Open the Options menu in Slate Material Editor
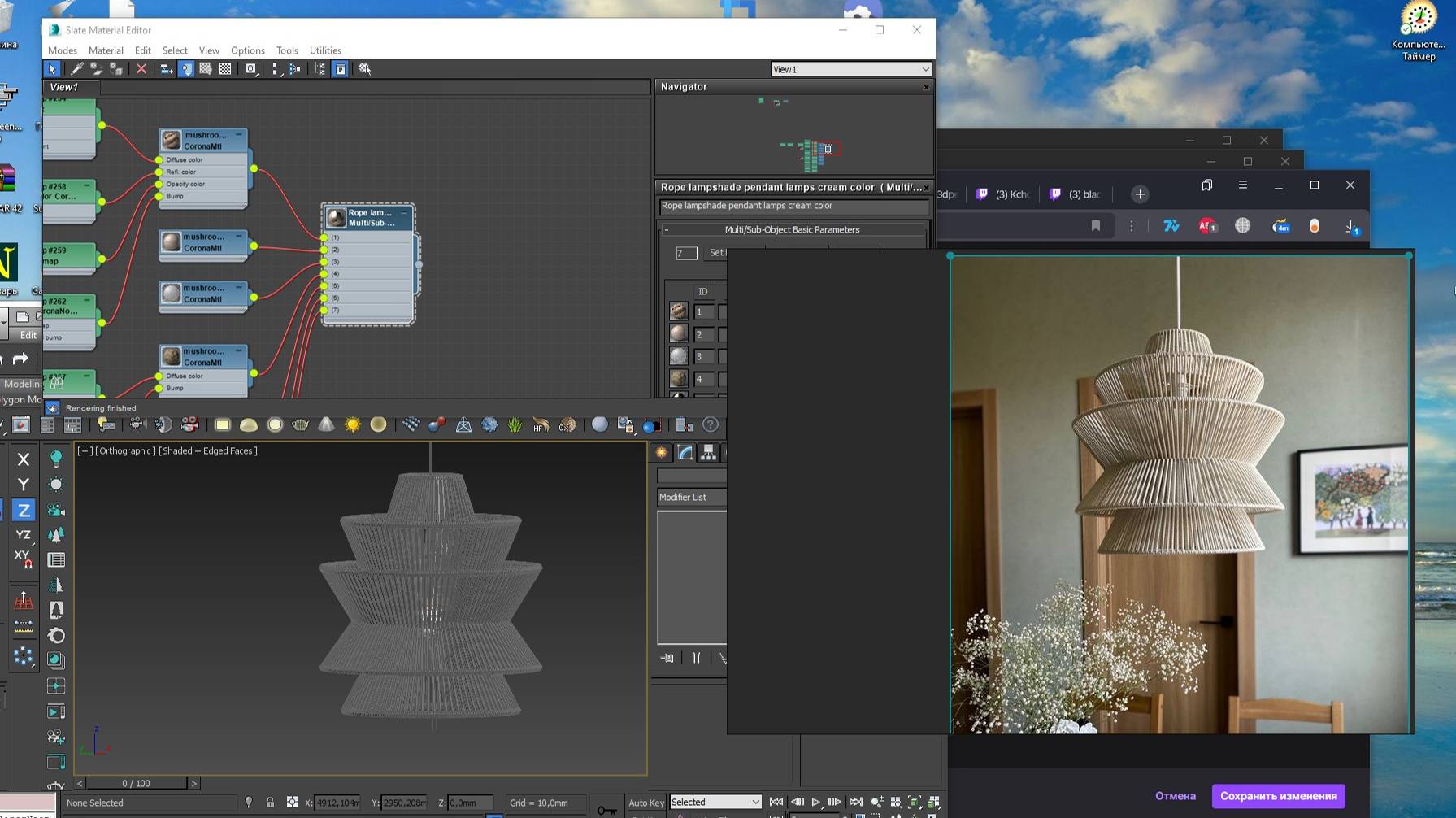Viewport: 1456px width, 818px height. point(247,50)
